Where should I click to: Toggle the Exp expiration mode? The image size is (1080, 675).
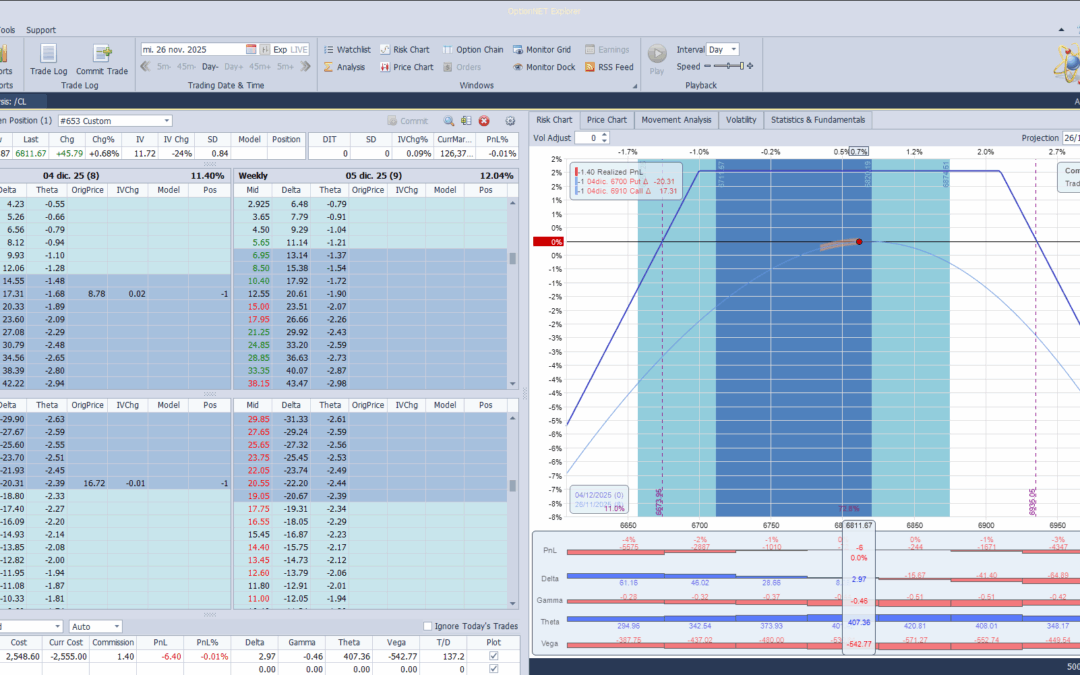click(x=280, y=50)
